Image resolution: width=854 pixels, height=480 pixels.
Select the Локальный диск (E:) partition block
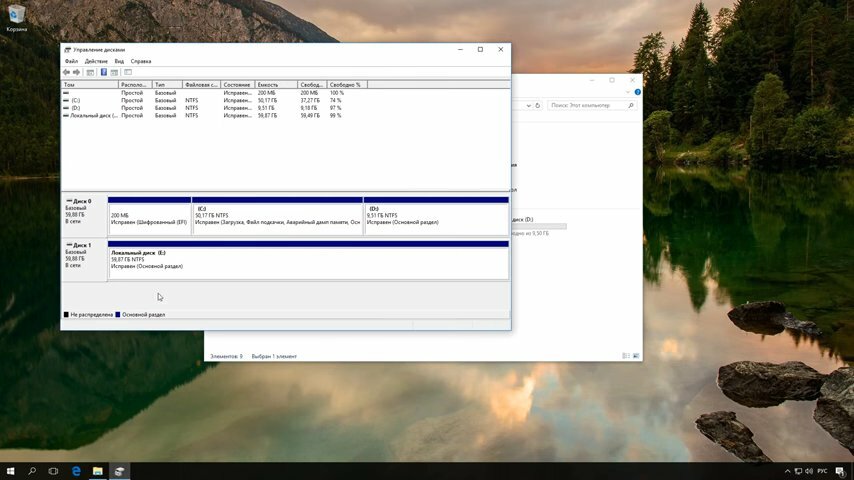tap(308, 260)
